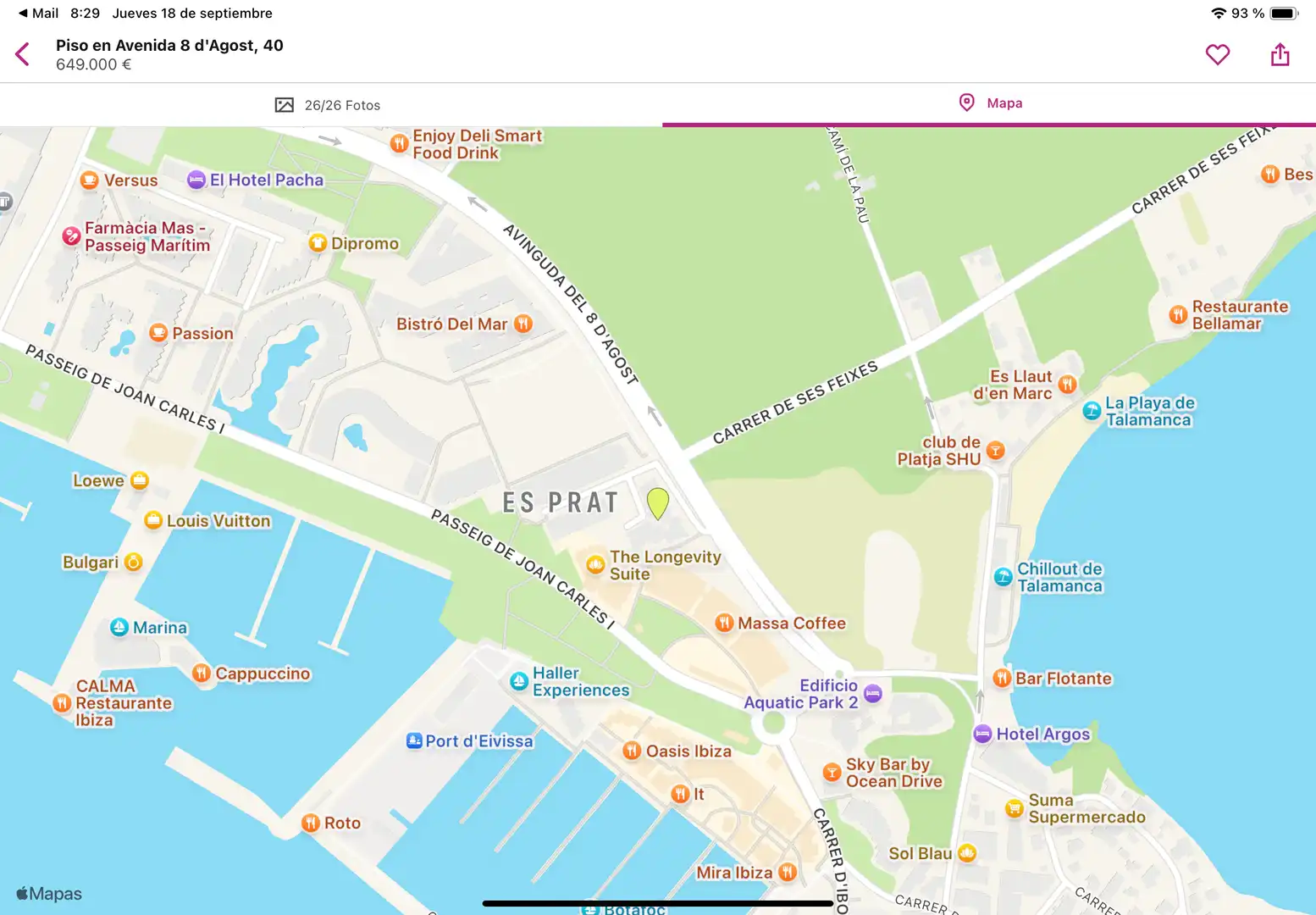Switch to the 26/26 Fotos tab
Image resolution: width=1316 pixels, height=915 pixels.
point(328,105)
